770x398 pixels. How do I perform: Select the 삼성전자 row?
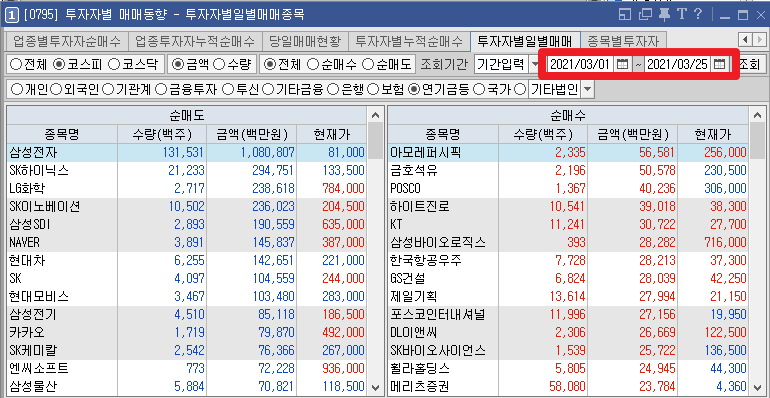(187, 152)
